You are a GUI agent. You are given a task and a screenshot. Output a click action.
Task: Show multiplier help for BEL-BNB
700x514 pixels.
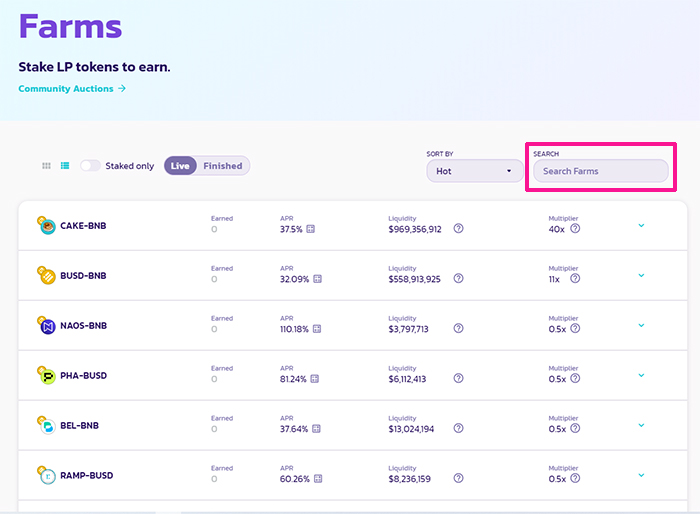click(x=575, y=429)
